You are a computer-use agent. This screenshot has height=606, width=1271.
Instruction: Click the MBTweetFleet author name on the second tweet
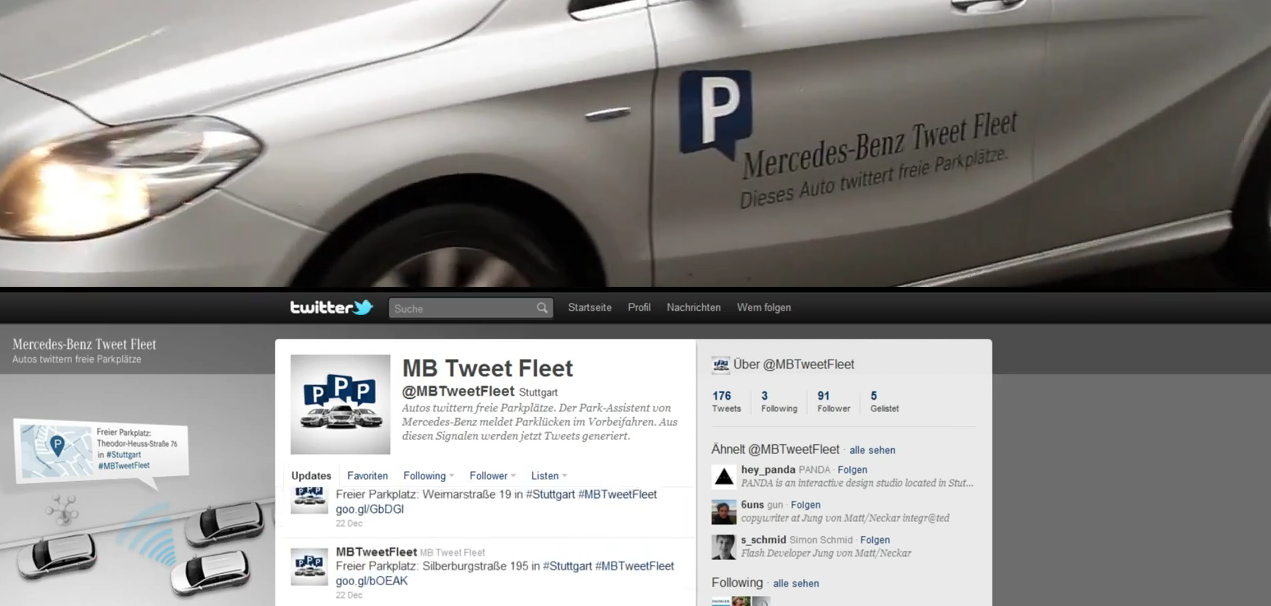click(x=376, y=552)
